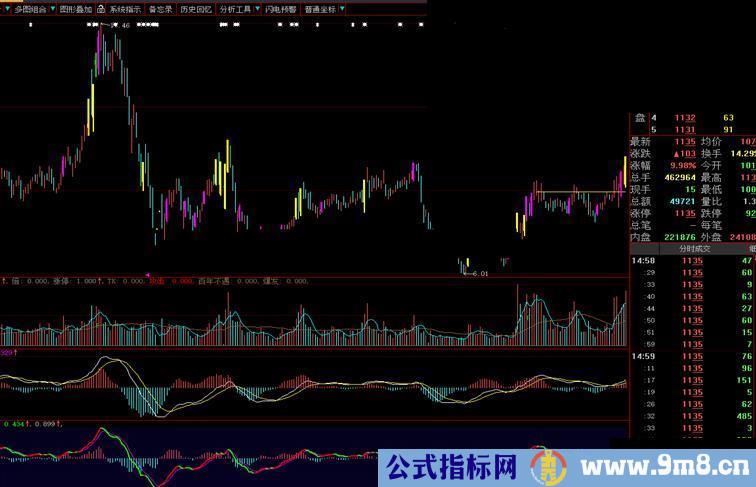Viewport: 756px width, 487px height.
Task: Click the 跌停 limit-down label
Action: coord(711,214)
